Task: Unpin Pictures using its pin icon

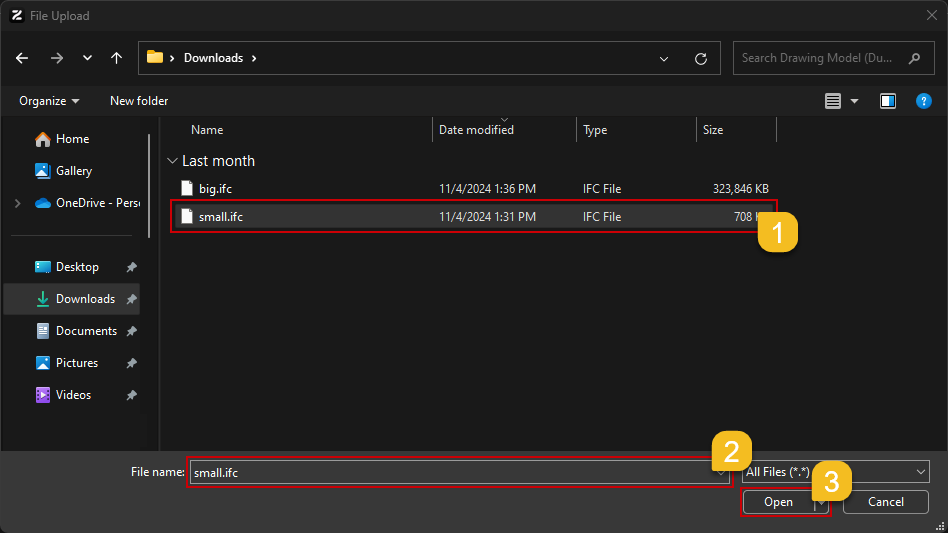Action: [131, 363]
